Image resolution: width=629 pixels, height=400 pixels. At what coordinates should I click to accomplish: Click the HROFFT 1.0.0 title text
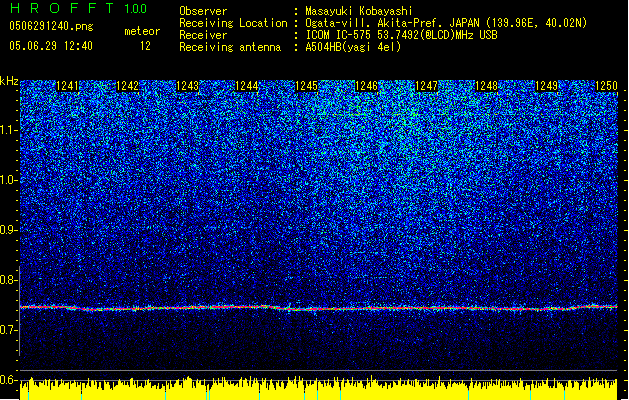pyautogui.click(x=79, y=8)
